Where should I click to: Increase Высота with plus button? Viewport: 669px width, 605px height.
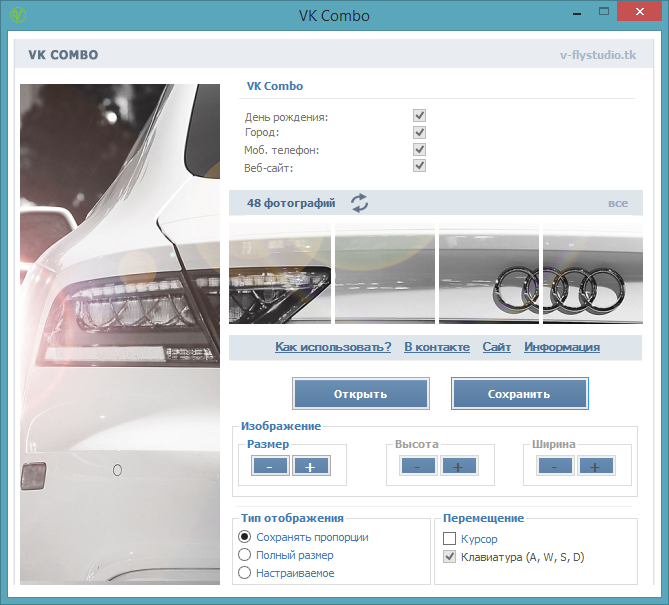(x=459, y=465)
